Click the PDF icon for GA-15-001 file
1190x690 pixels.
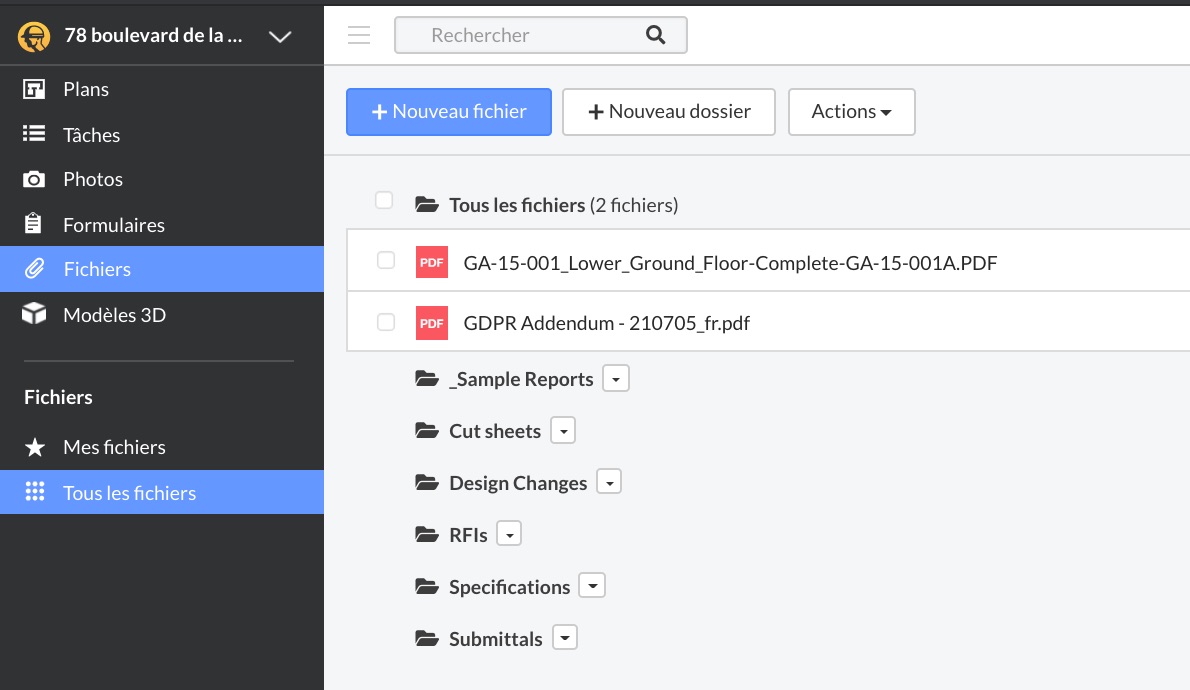432,262
